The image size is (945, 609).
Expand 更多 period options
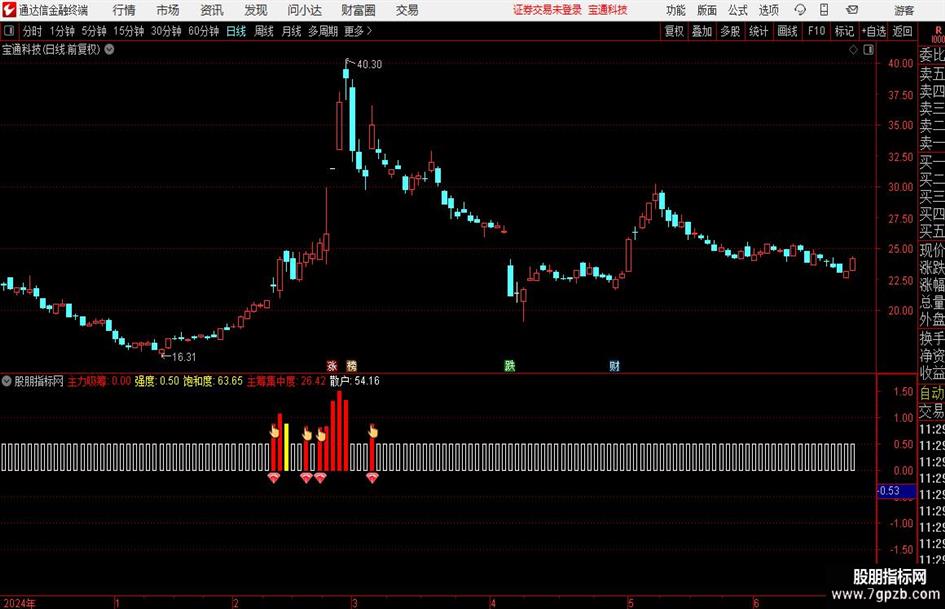358,31
